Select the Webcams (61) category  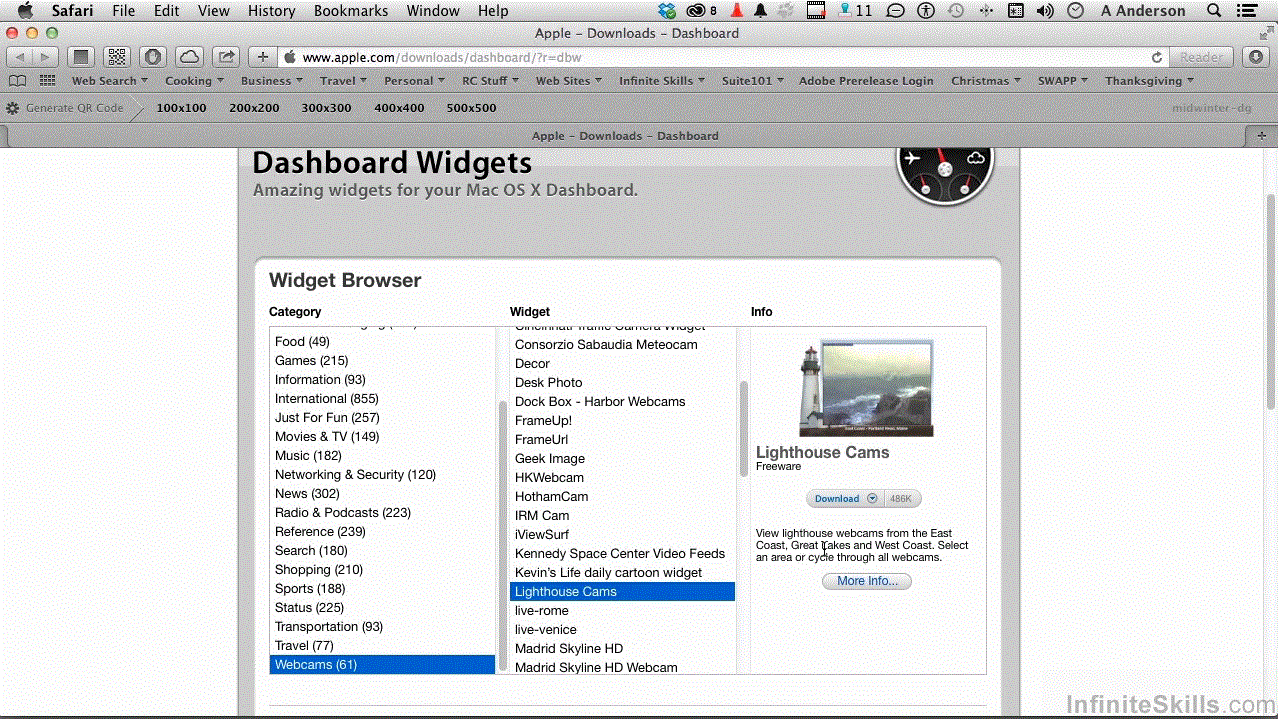(382, 664)
